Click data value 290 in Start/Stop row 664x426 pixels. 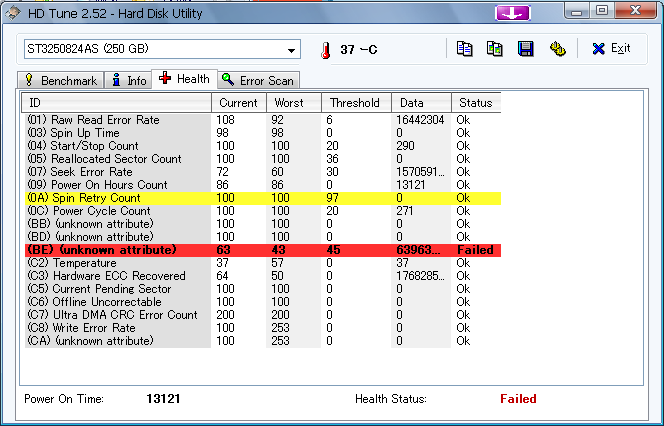(405, 146)
